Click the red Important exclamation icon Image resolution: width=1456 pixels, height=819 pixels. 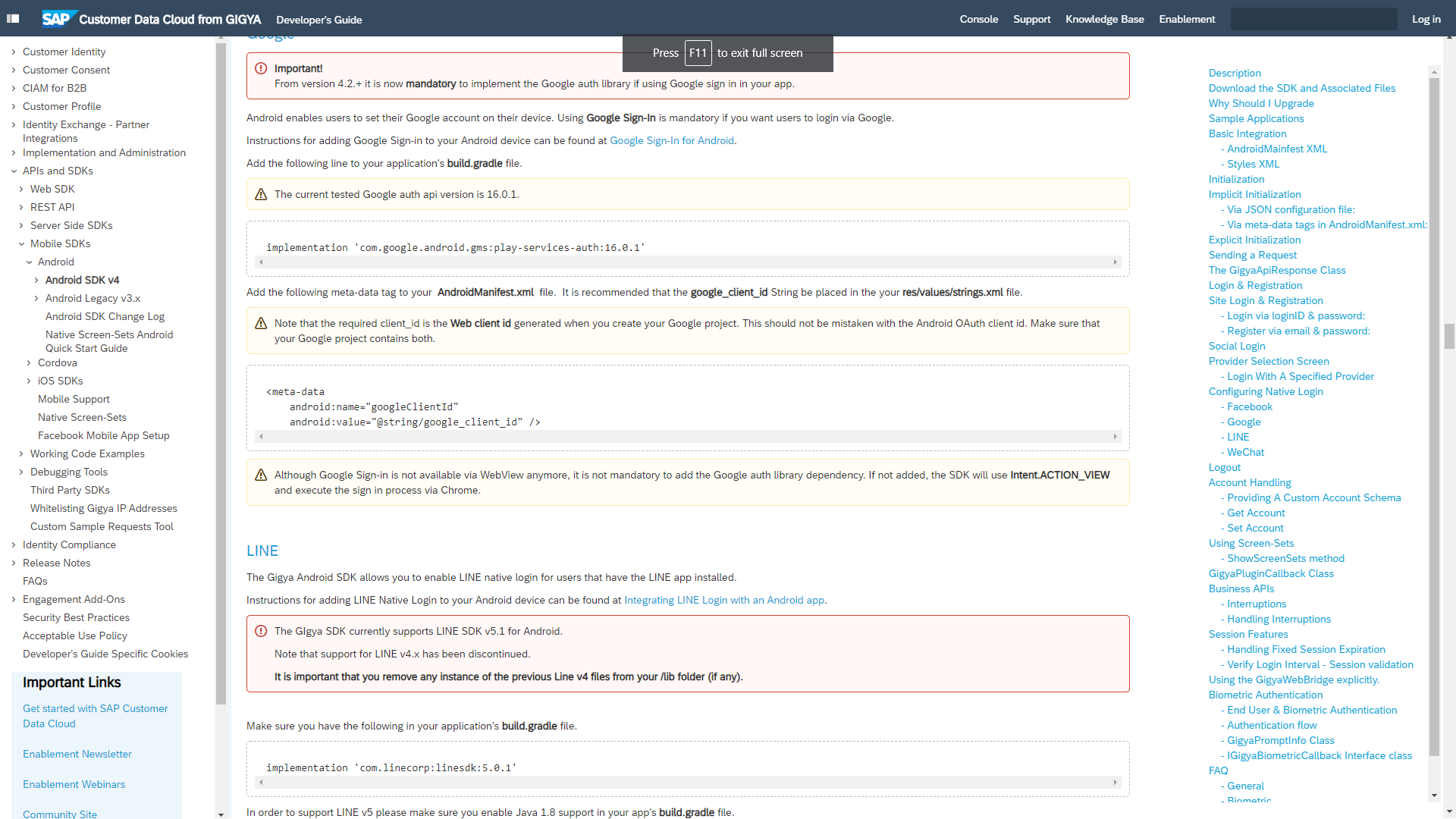point(261,67)
